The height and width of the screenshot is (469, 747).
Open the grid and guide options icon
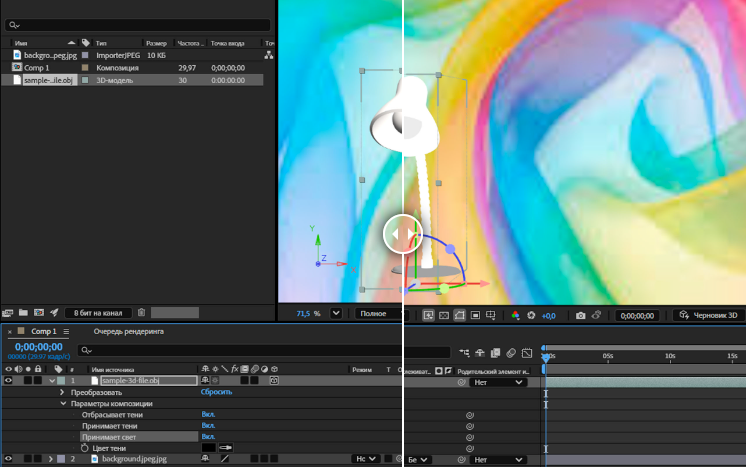coord(490,316)
